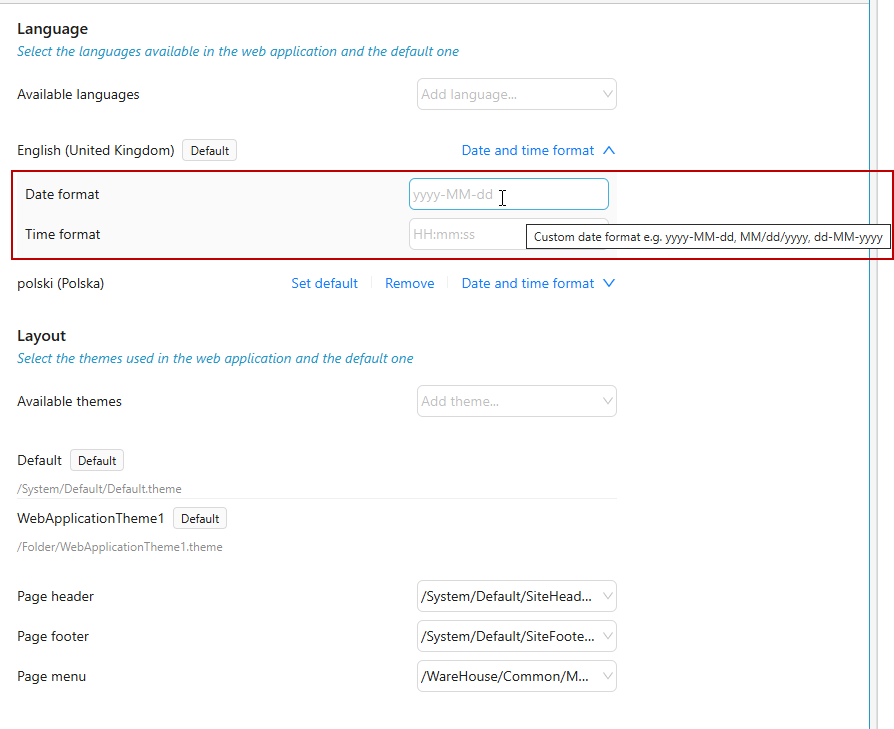Open the Page footer dropdown
The image size is (894, 729).
[517, 636]
